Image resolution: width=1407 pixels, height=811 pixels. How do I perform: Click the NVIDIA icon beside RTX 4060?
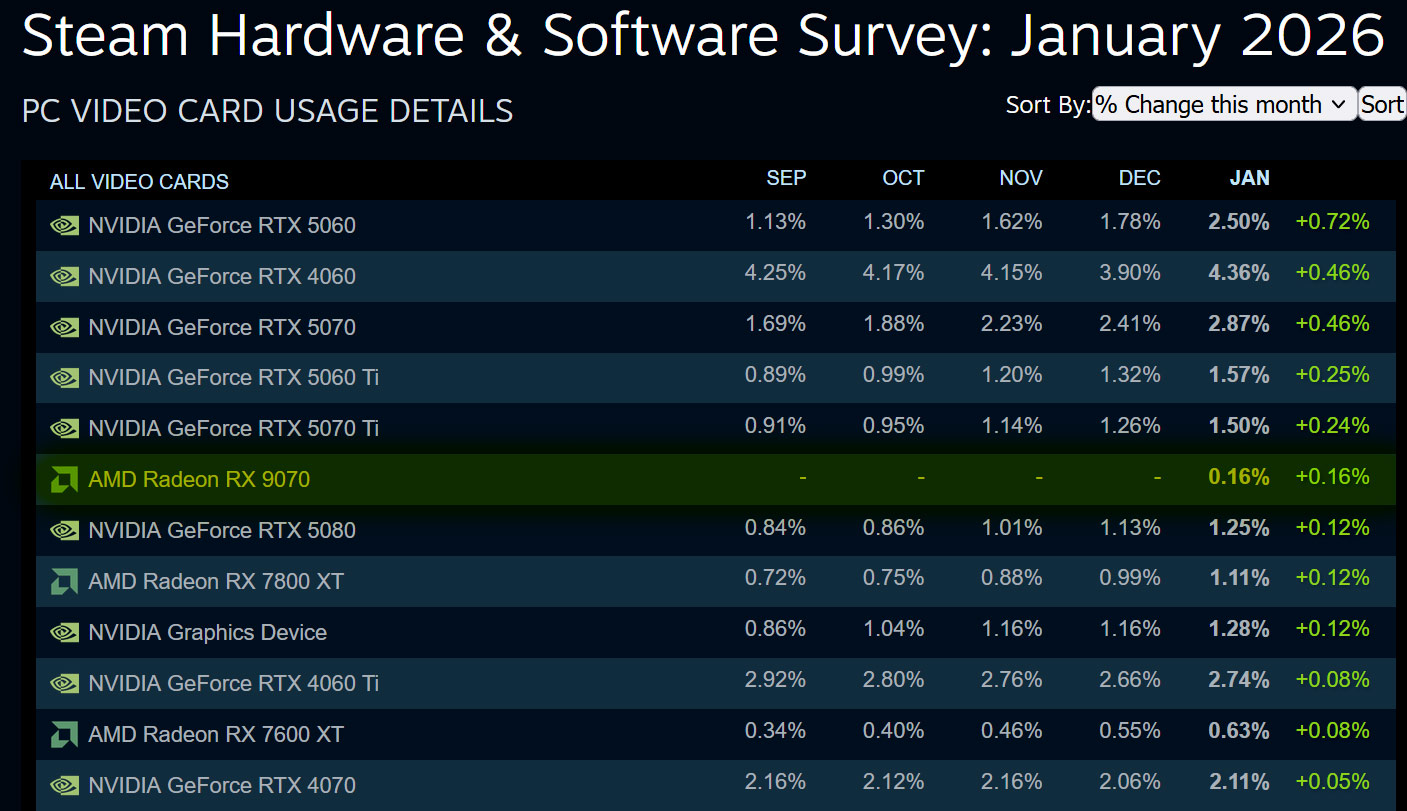(x=63, y=277)
